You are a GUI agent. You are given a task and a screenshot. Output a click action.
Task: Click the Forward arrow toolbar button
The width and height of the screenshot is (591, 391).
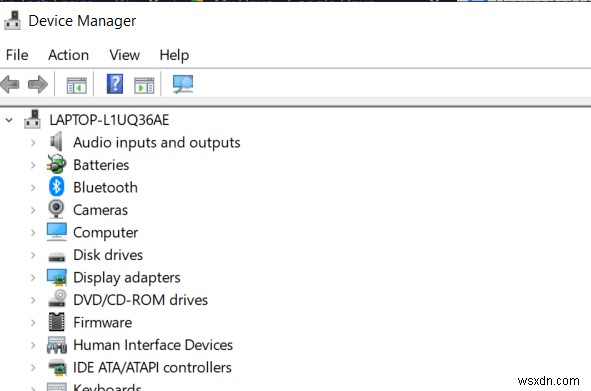coord(38,84)
